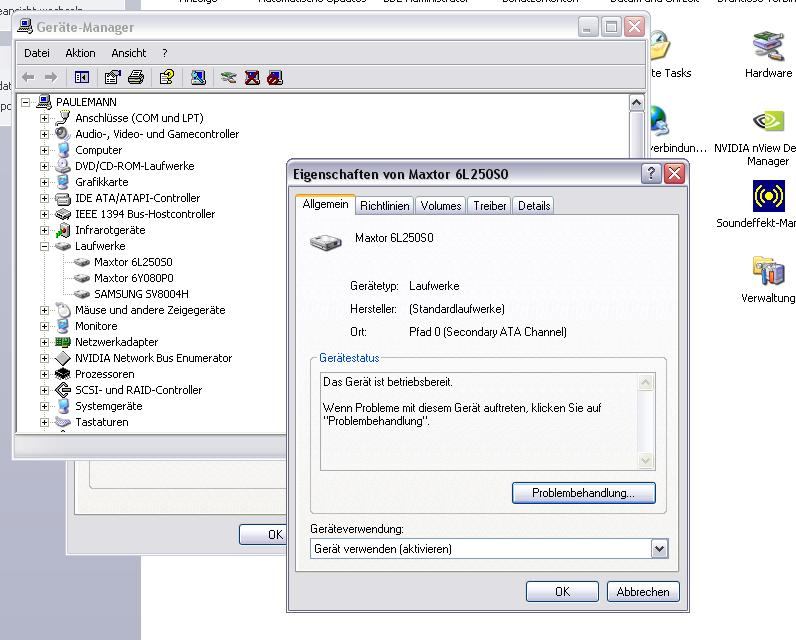Open the Soundeffekt-Manager icon
The image size is (796, 640).
[769, 196]
